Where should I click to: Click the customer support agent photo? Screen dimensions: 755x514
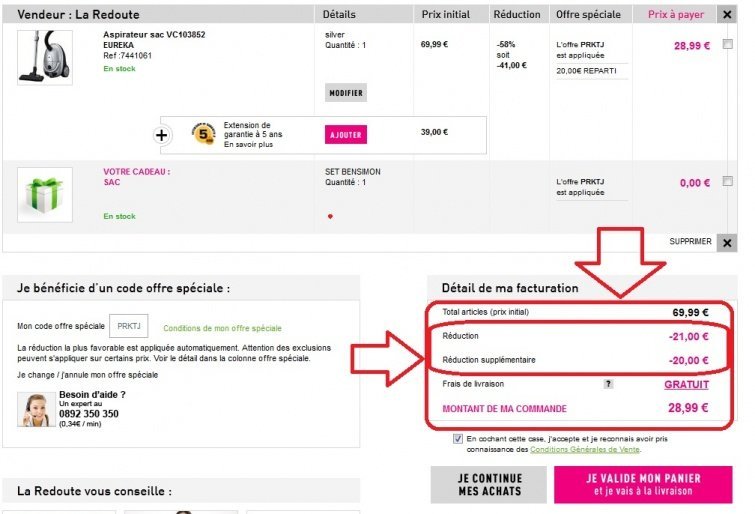pos(37,410)
